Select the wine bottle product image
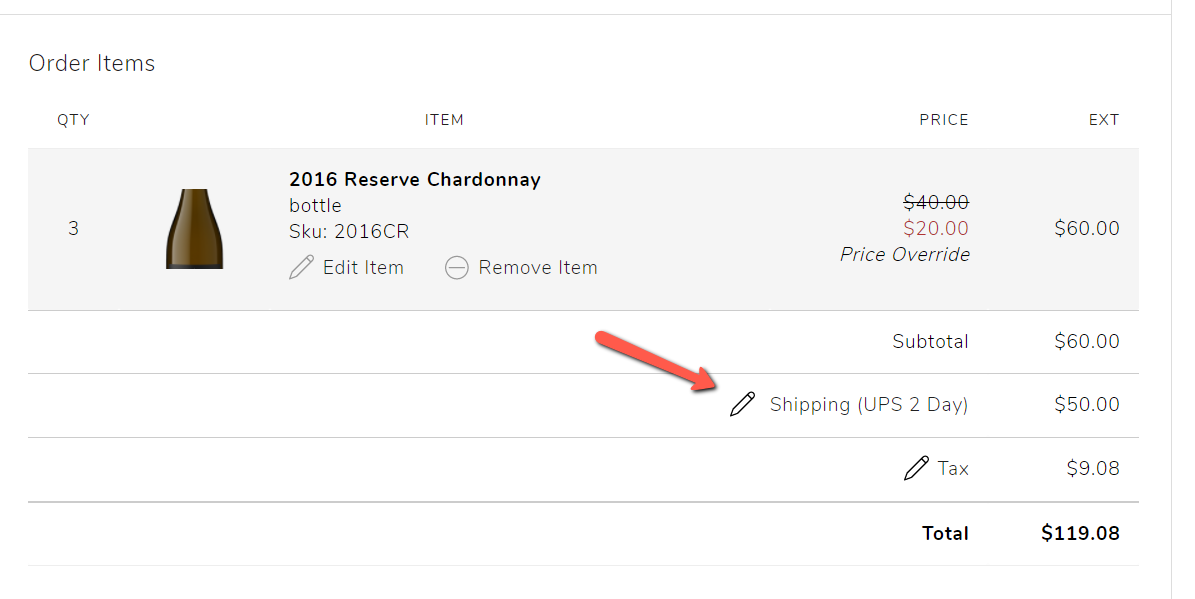1195x599 pixels. click(x=194, y=228)
